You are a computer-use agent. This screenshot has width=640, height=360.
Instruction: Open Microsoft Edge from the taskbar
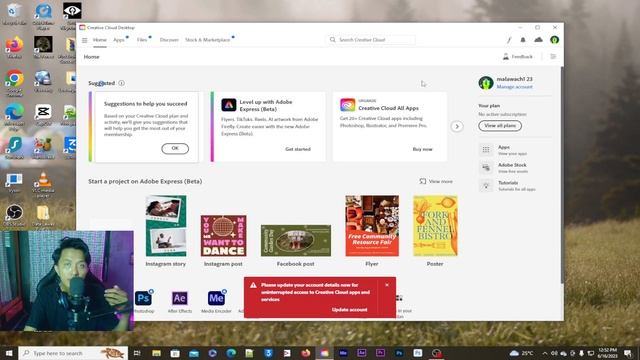tap(231, 353)
